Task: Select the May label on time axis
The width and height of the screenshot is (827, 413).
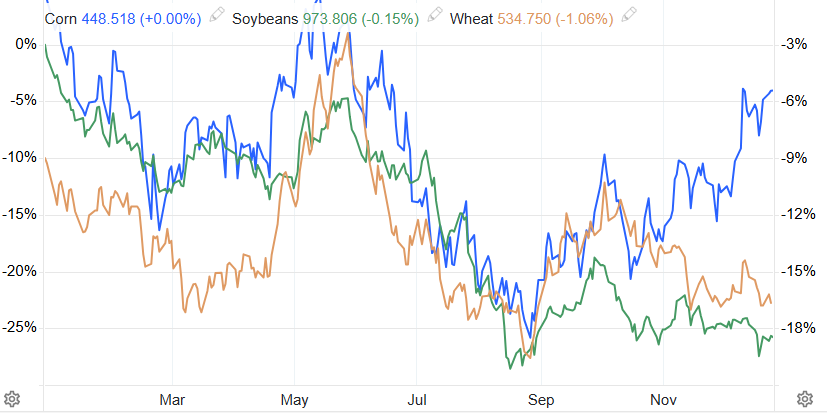Action: (x=294, y=398)
